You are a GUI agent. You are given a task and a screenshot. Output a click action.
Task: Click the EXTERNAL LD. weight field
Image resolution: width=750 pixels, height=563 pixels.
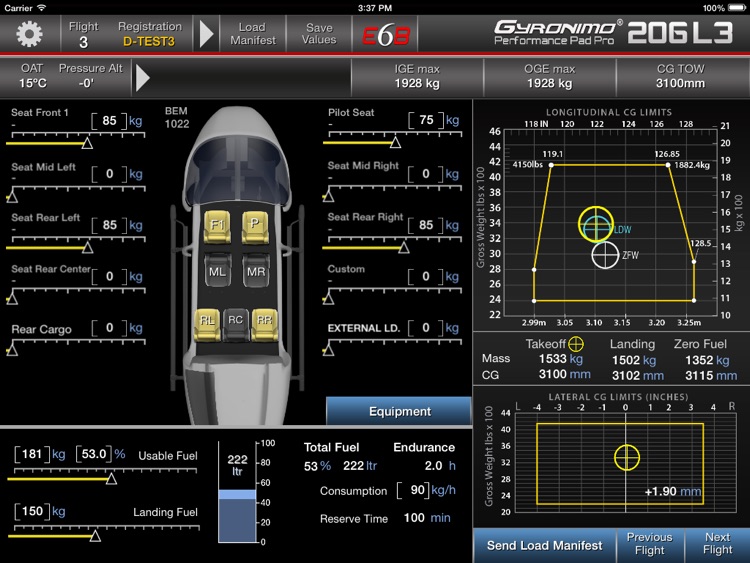tap(426, 328)
